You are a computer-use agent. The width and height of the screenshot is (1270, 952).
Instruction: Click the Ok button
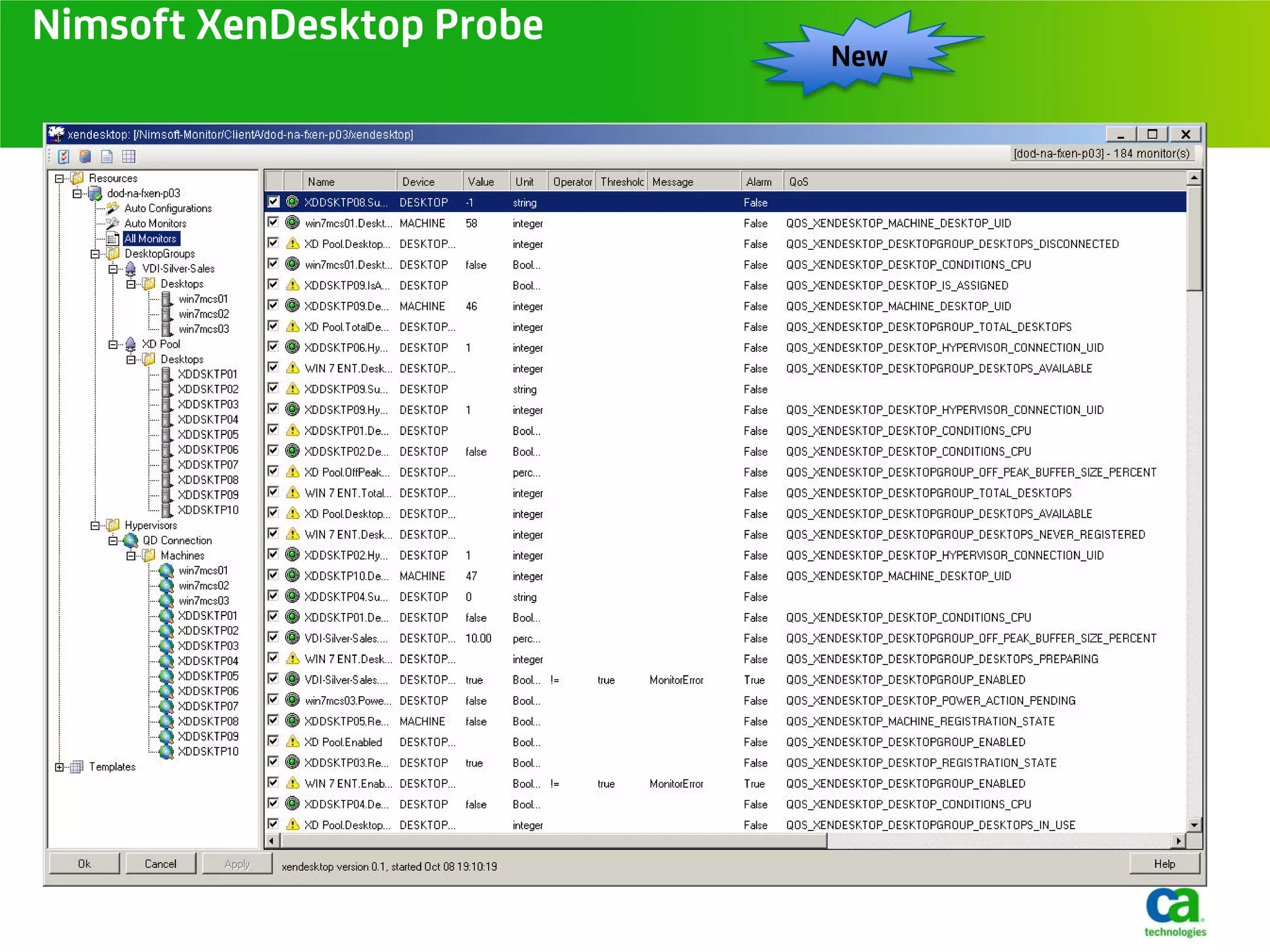[x=84, y=863]
